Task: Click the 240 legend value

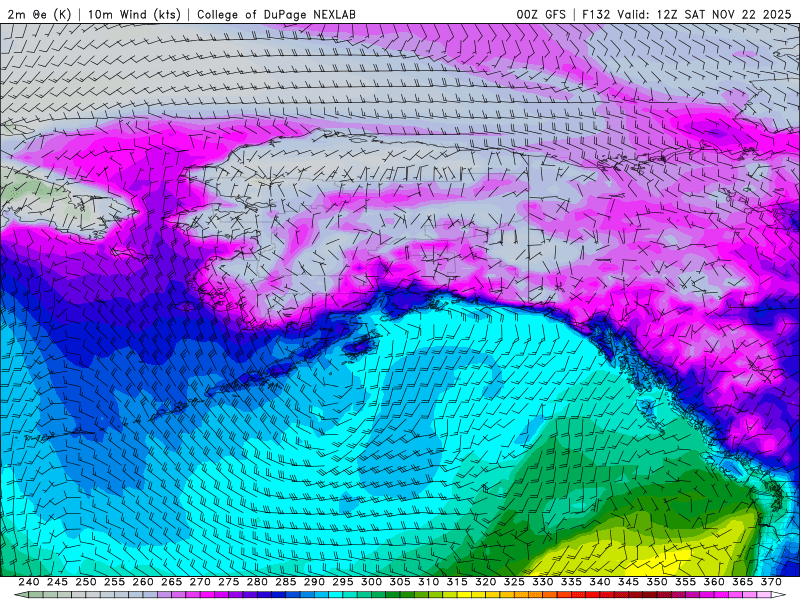Action: [29, 582]
